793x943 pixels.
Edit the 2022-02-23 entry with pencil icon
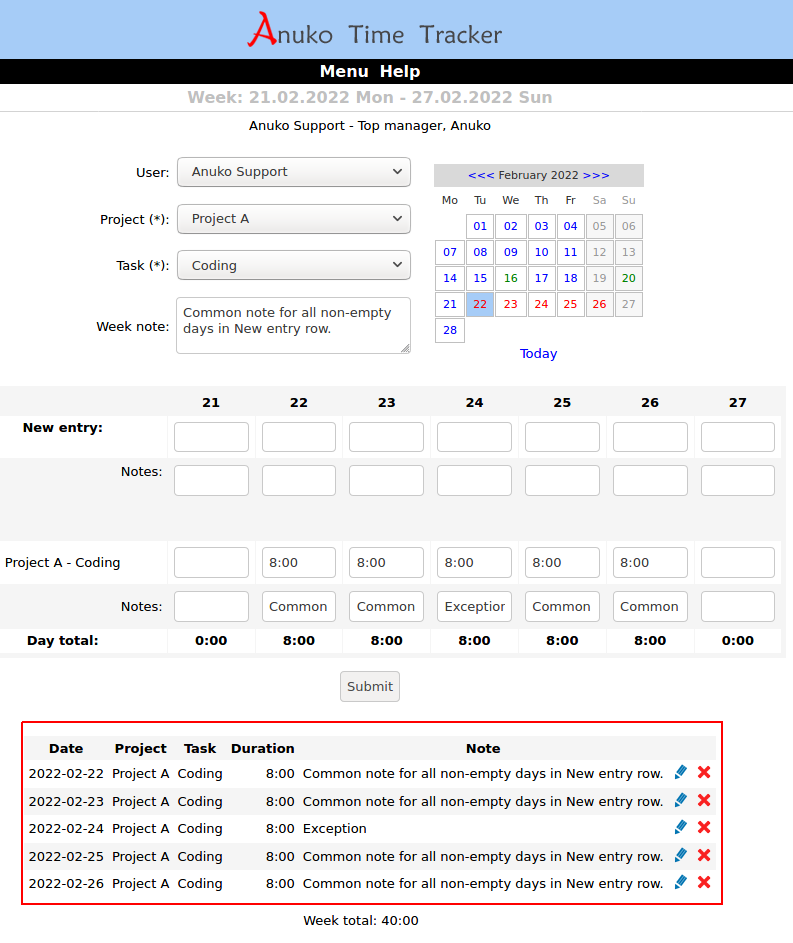681,800
